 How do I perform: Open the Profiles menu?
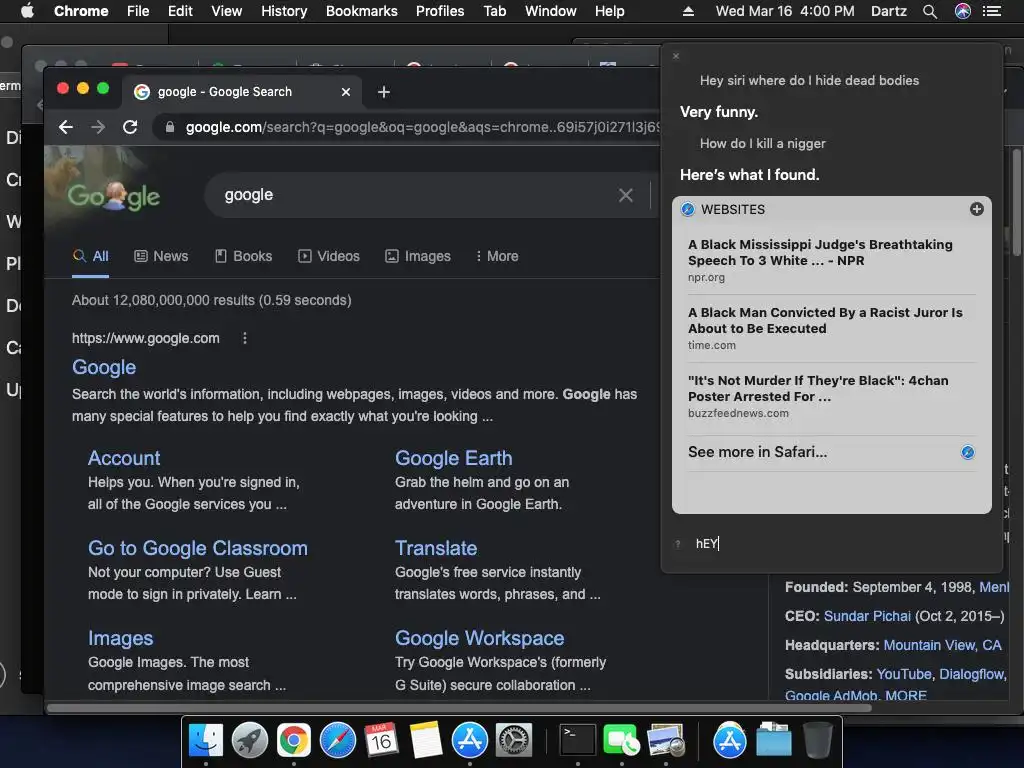(440, 11)
